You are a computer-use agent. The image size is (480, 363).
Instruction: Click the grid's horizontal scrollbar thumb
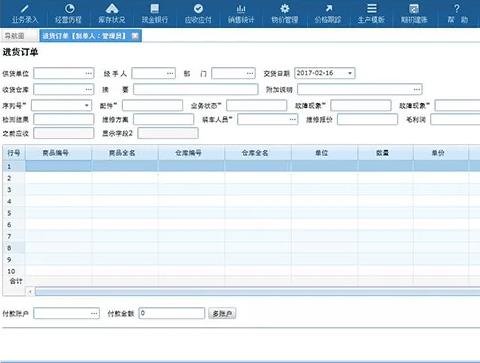click(257, 292)
